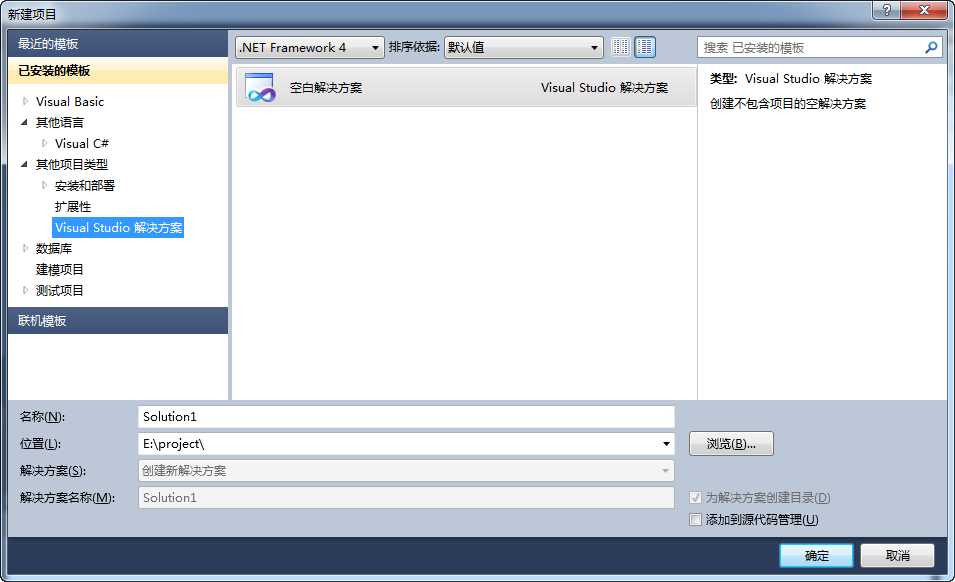Select the 建模项目 tree item
Viewport: 955px width, 582px height.
[x=59, y=269]
